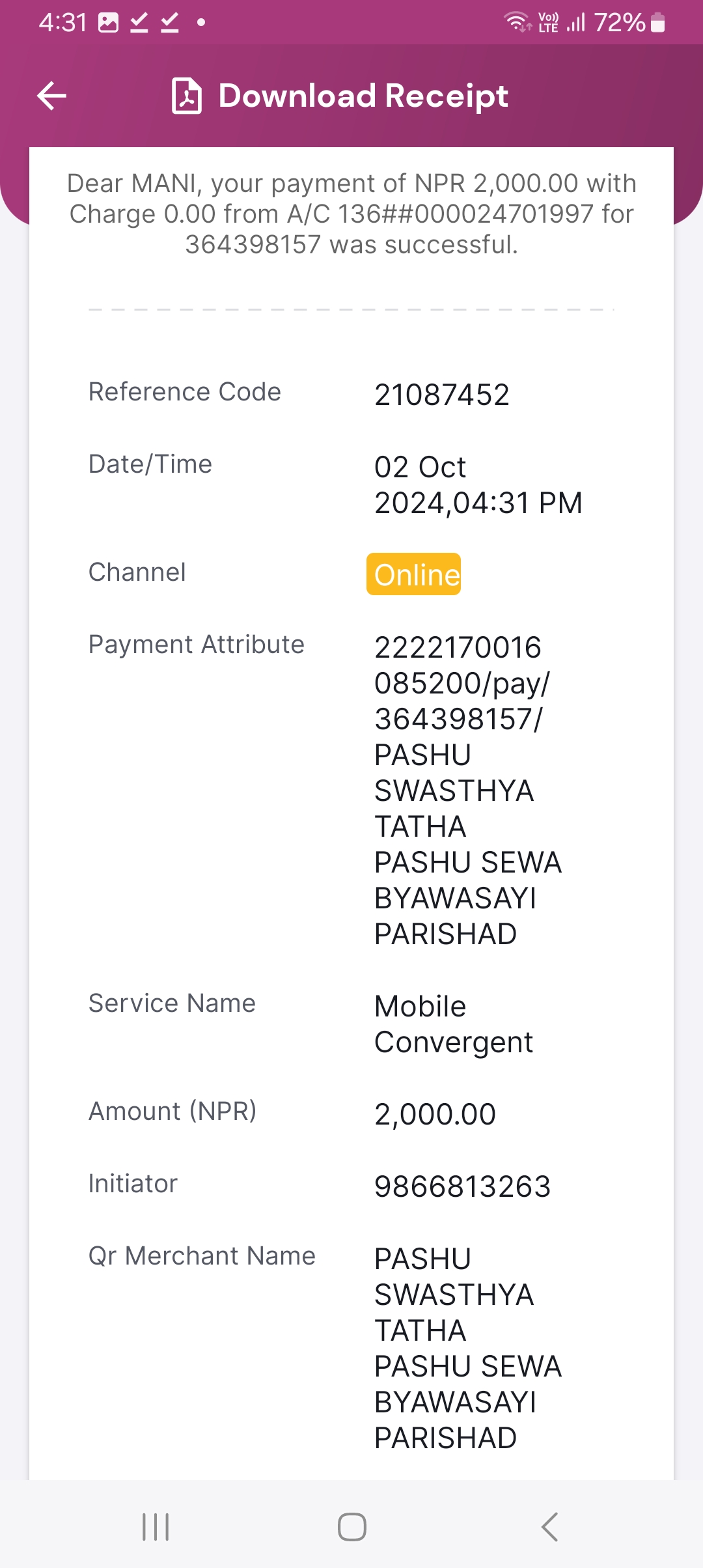Viewport: 703px width, 1568px height.
Task: Tap the Android home button
Action: pyautogui.click(x=352, y=1527)
